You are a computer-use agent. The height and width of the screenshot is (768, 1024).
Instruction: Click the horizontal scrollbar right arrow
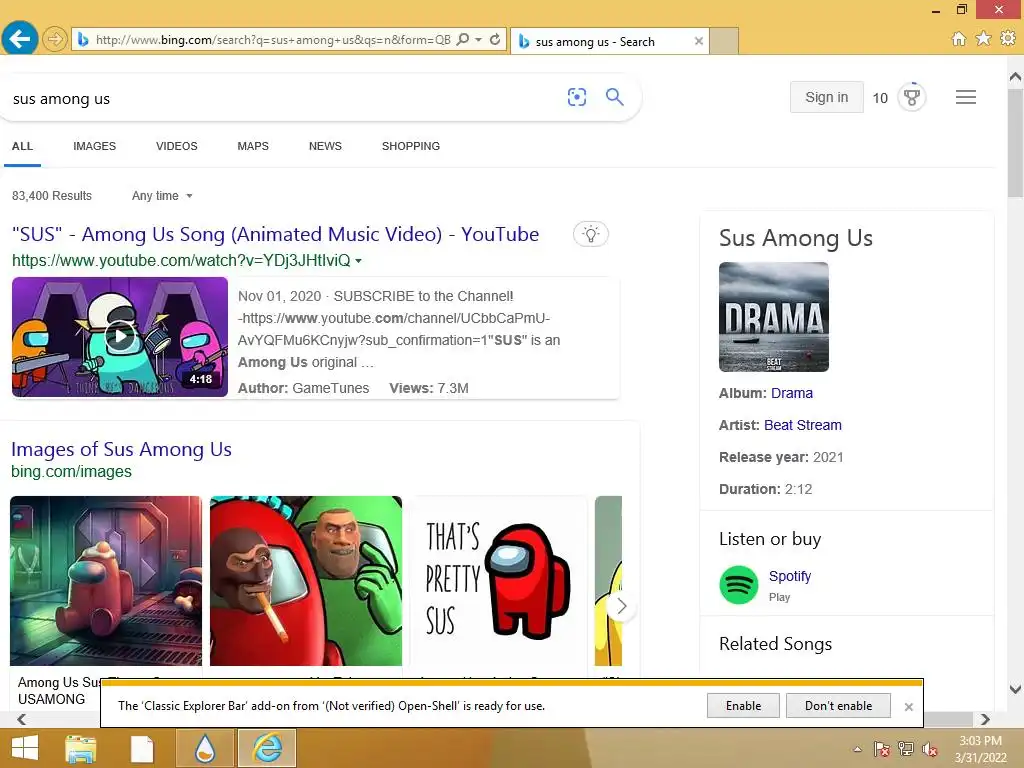coord(985,719)
